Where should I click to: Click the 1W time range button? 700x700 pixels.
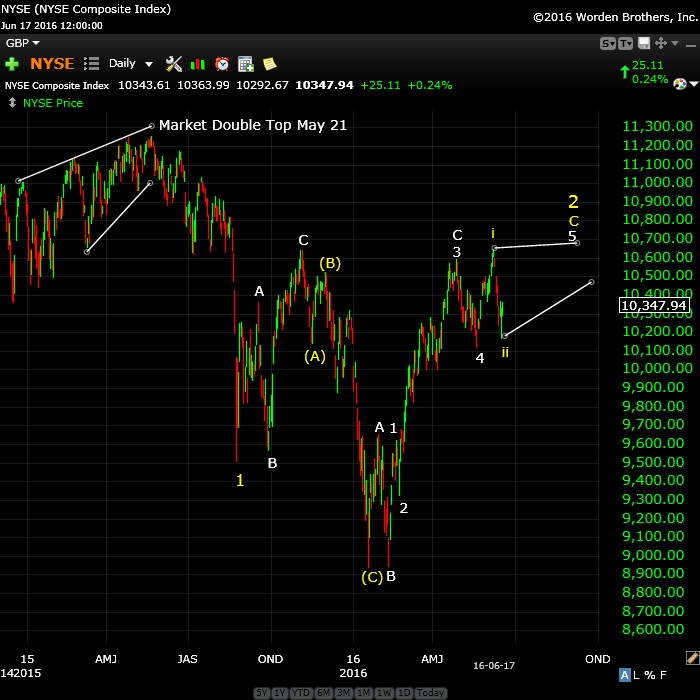[384, 692]
